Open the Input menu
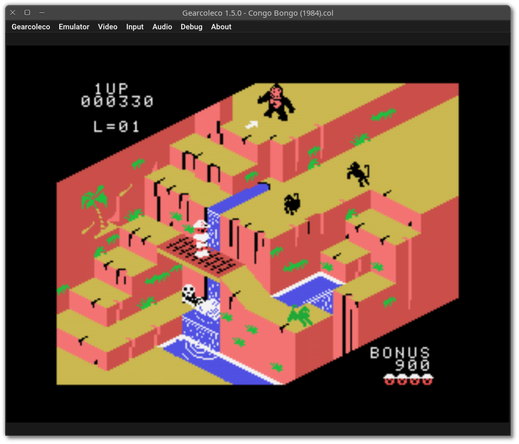519x444 pixels. (135, 27)
